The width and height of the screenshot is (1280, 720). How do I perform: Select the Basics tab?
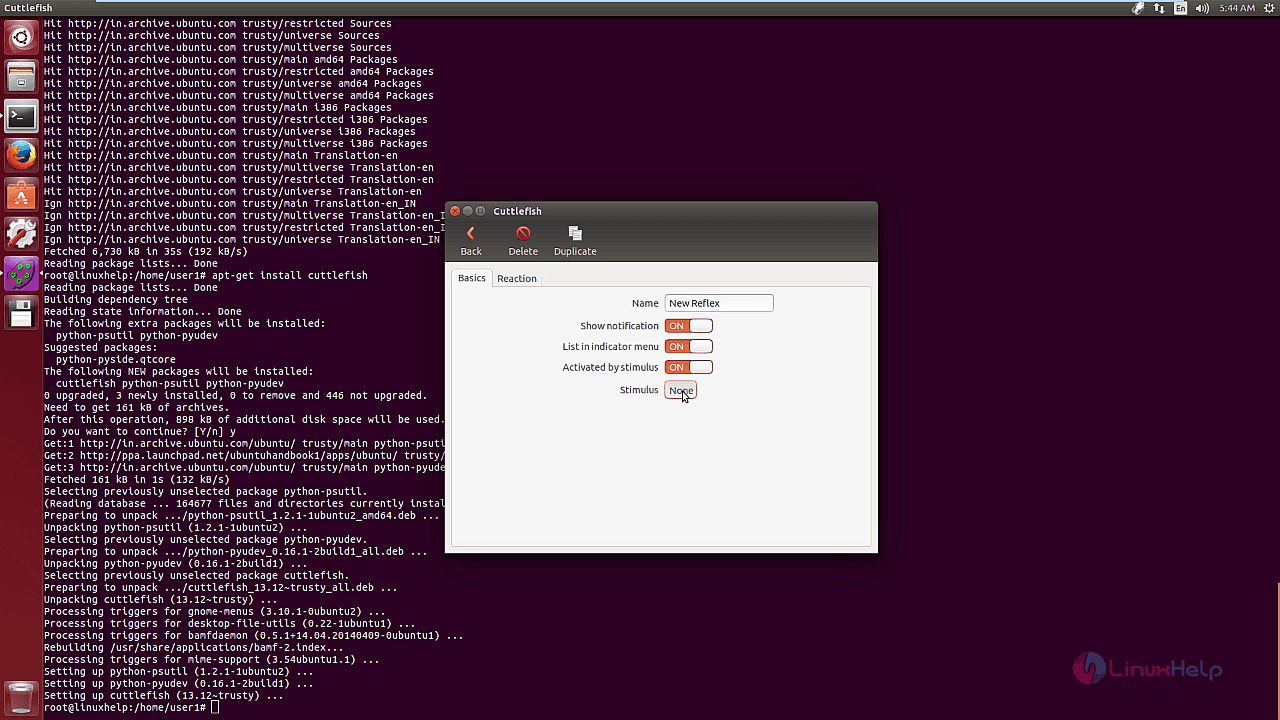[x=472, y=278]
